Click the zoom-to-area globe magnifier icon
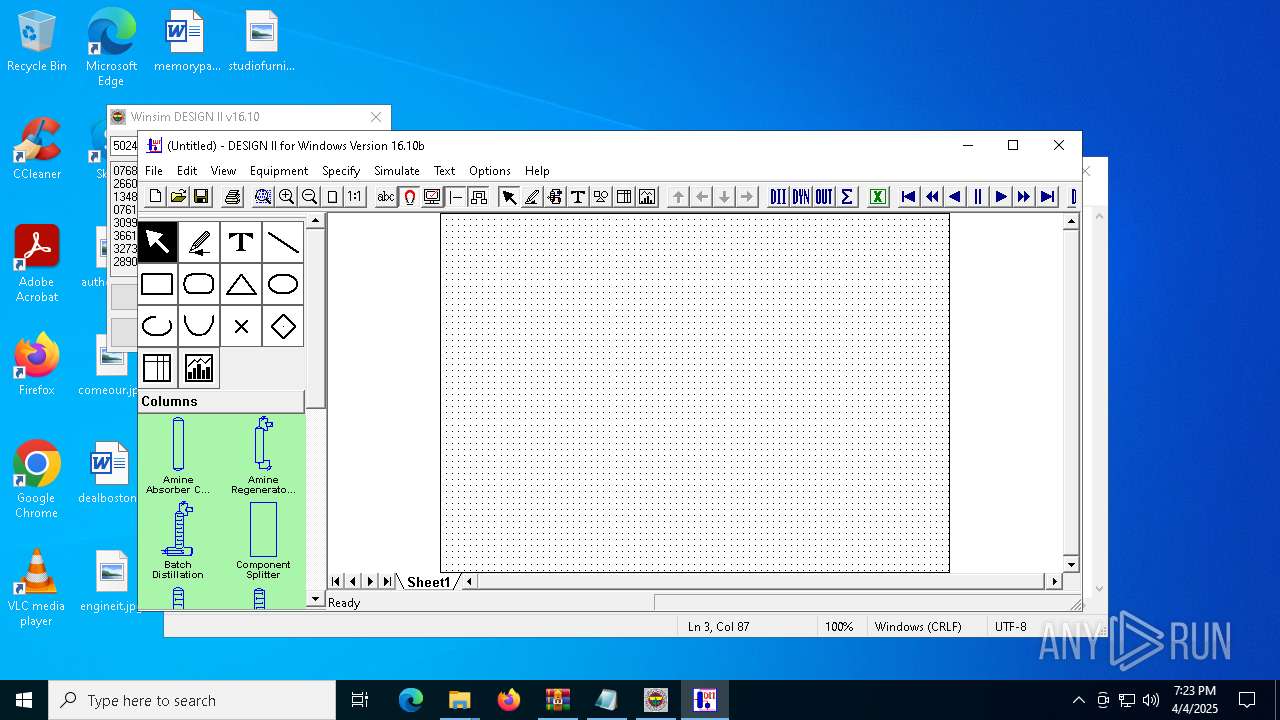 coord(263,197)
